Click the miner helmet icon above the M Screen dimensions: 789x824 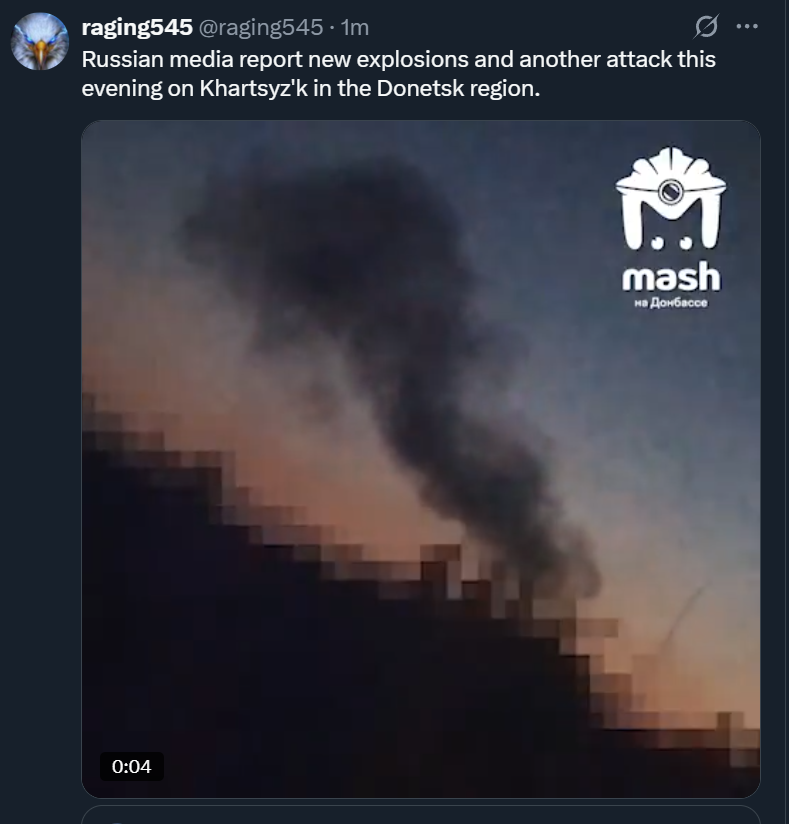671,176
